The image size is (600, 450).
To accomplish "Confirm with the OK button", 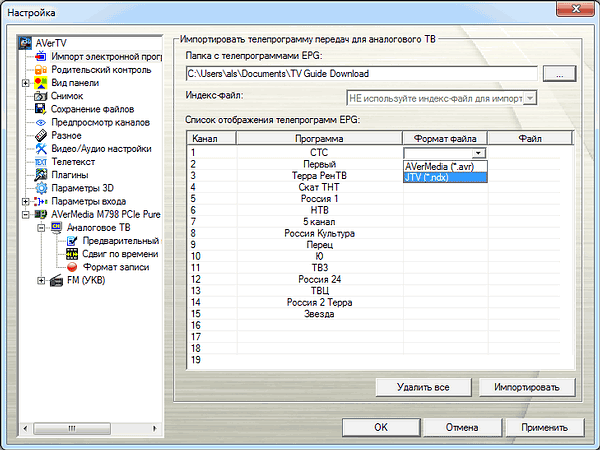I will 381,427.
